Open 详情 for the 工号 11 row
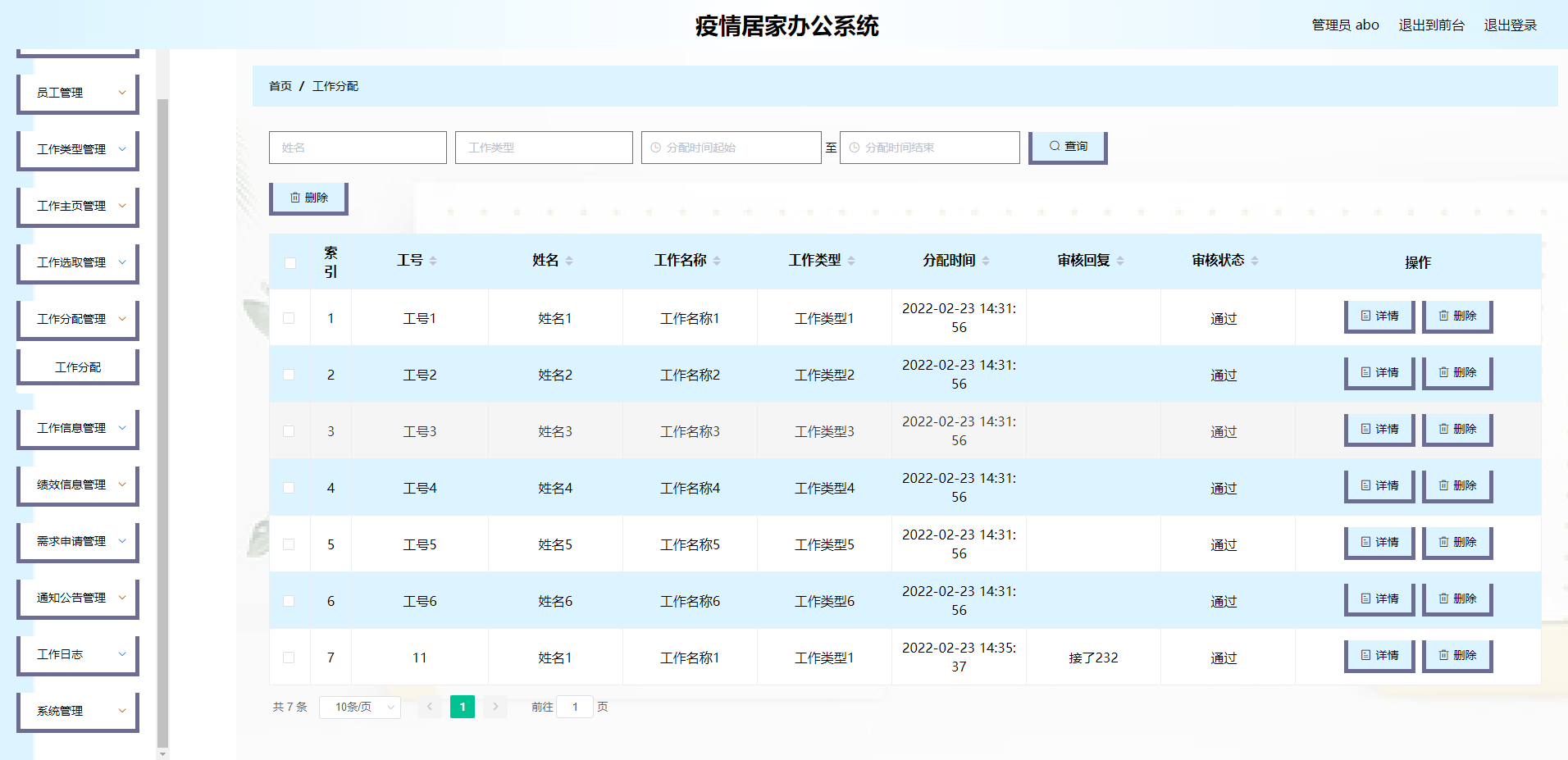Viewport: 1568px width, 760px height. (x=1379, y=656)
